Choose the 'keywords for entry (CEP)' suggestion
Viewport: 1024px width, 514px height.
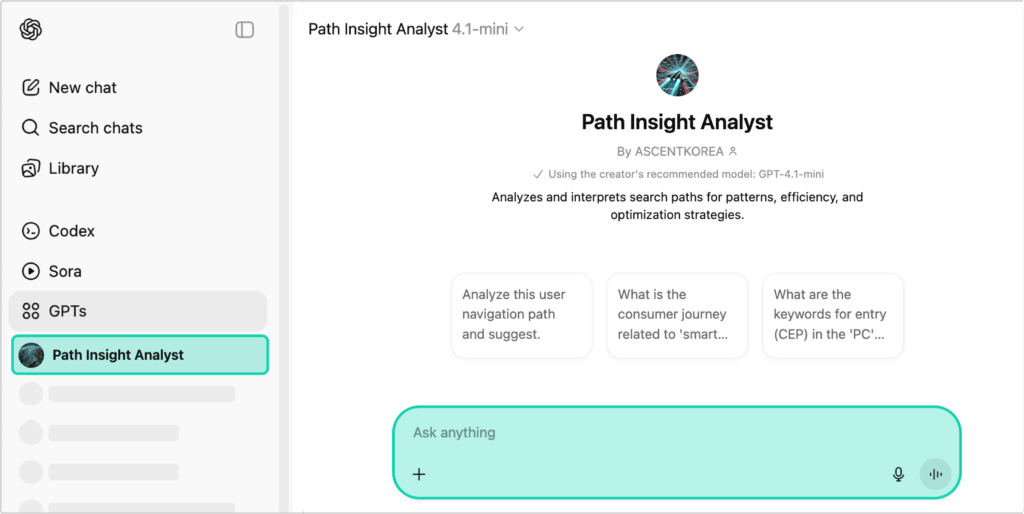coord(832,315)
